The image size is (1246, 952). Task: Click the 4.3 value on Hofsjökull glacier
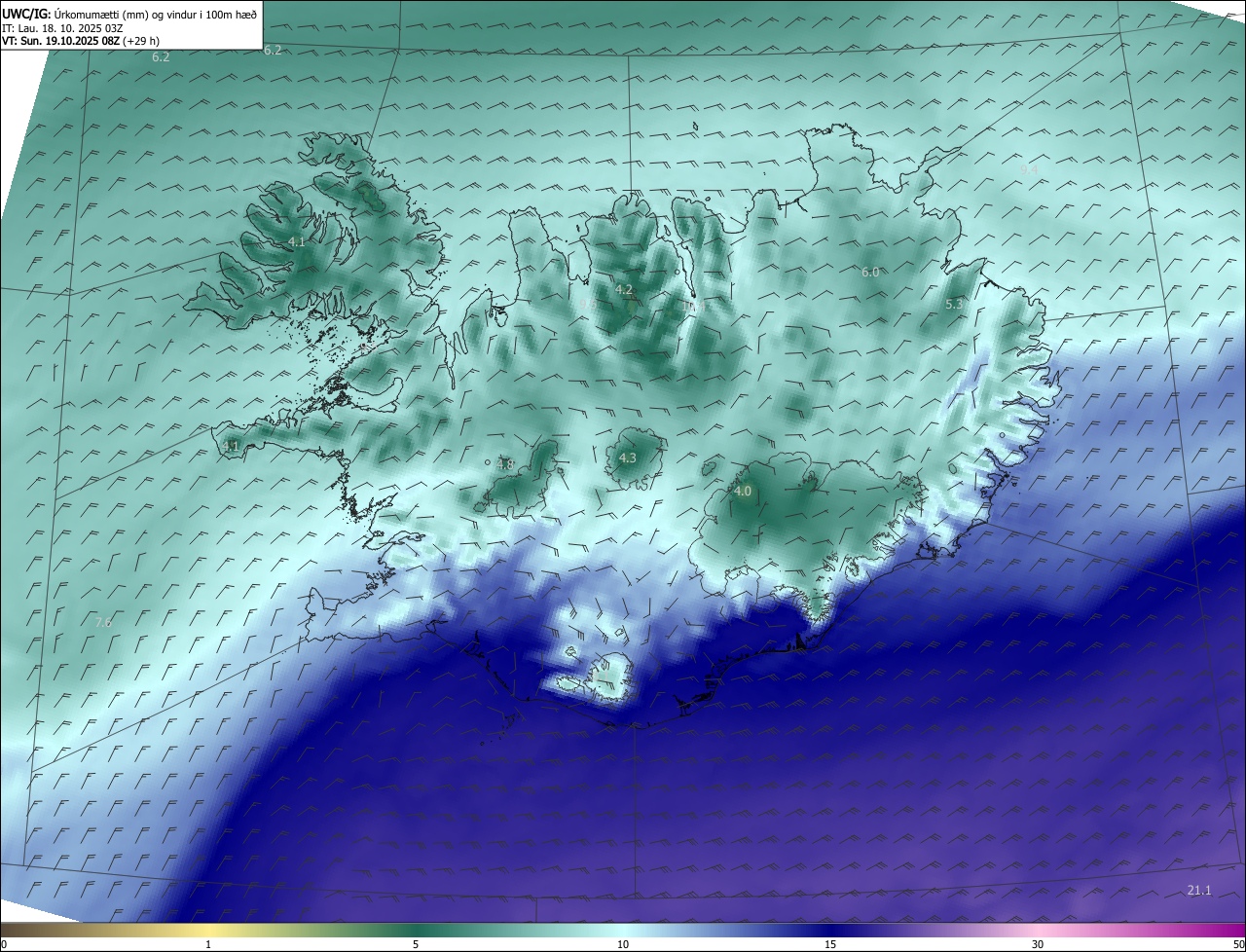click(627, 458)
